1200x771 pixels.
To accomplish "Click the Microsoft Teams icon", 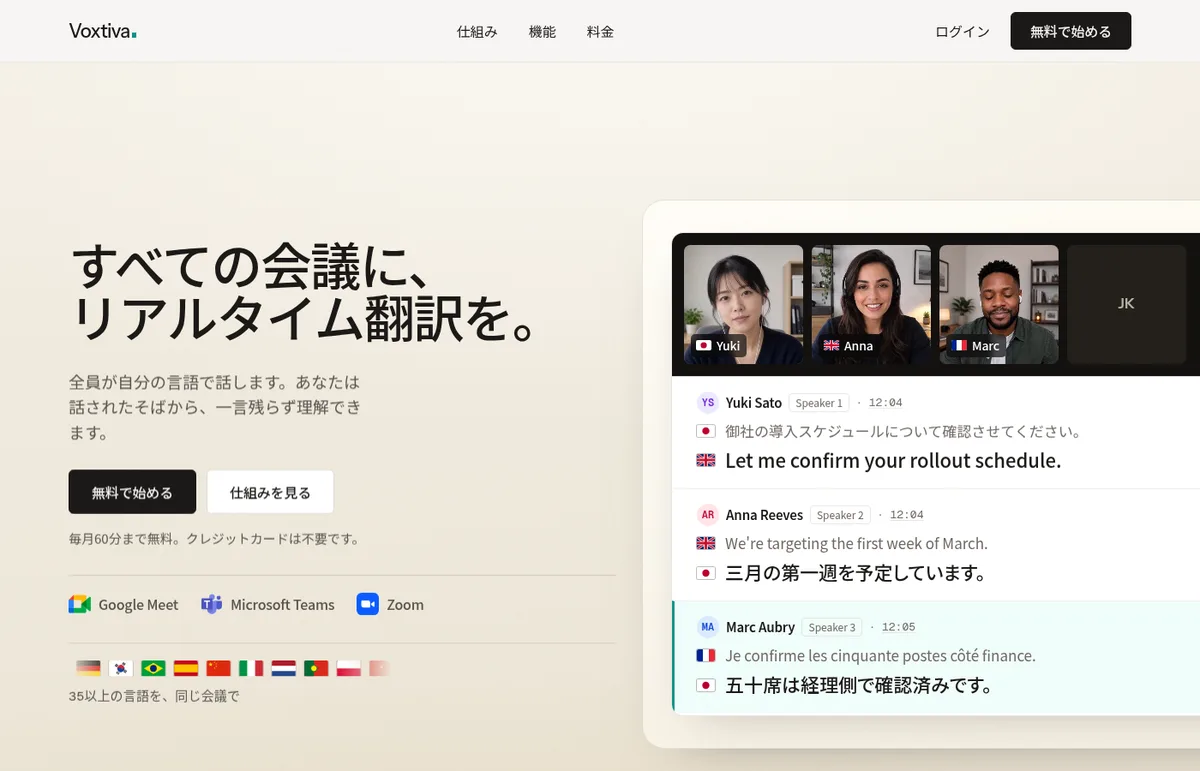I will tap(211, 604).
